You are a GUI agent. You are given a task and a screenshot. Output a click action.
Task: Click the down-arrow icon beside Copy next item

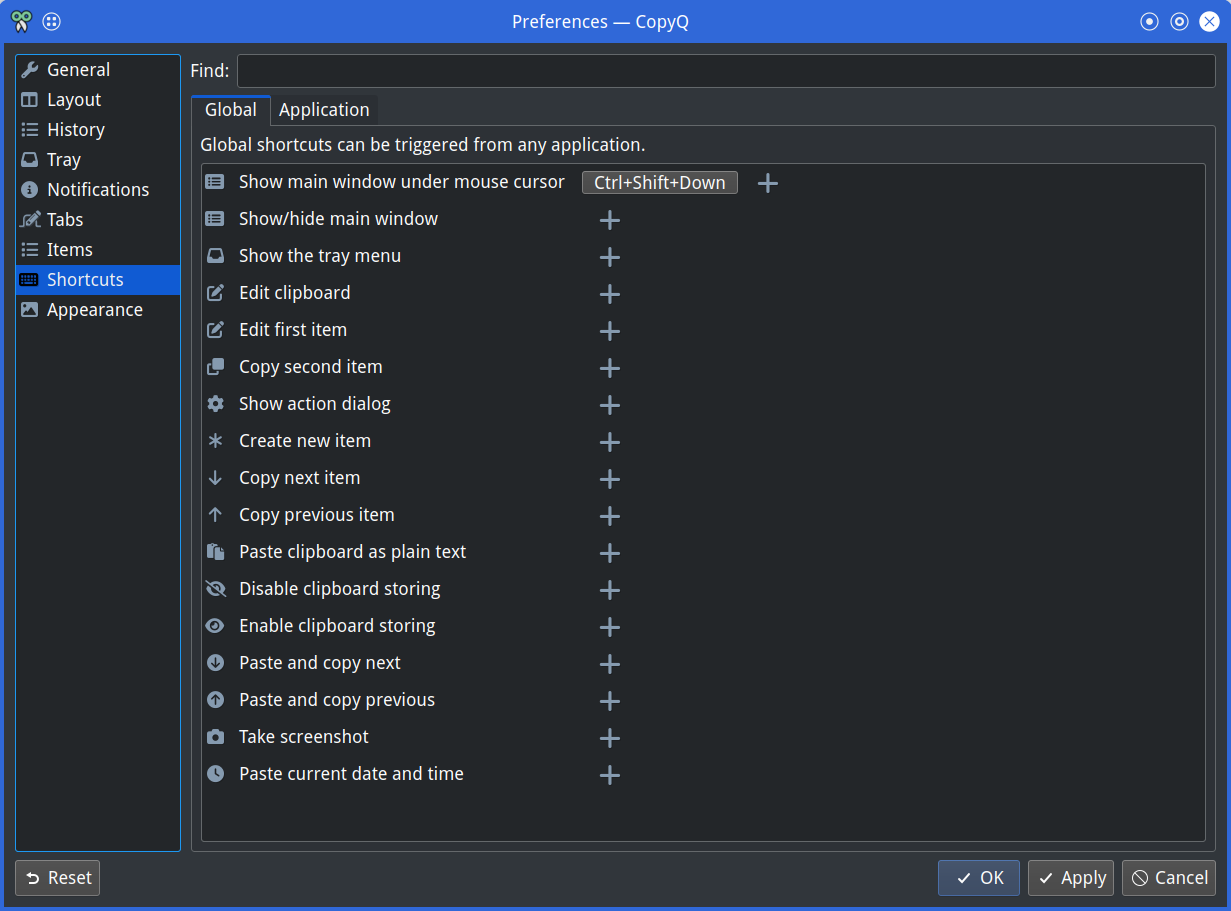click(x=215, y=477)
